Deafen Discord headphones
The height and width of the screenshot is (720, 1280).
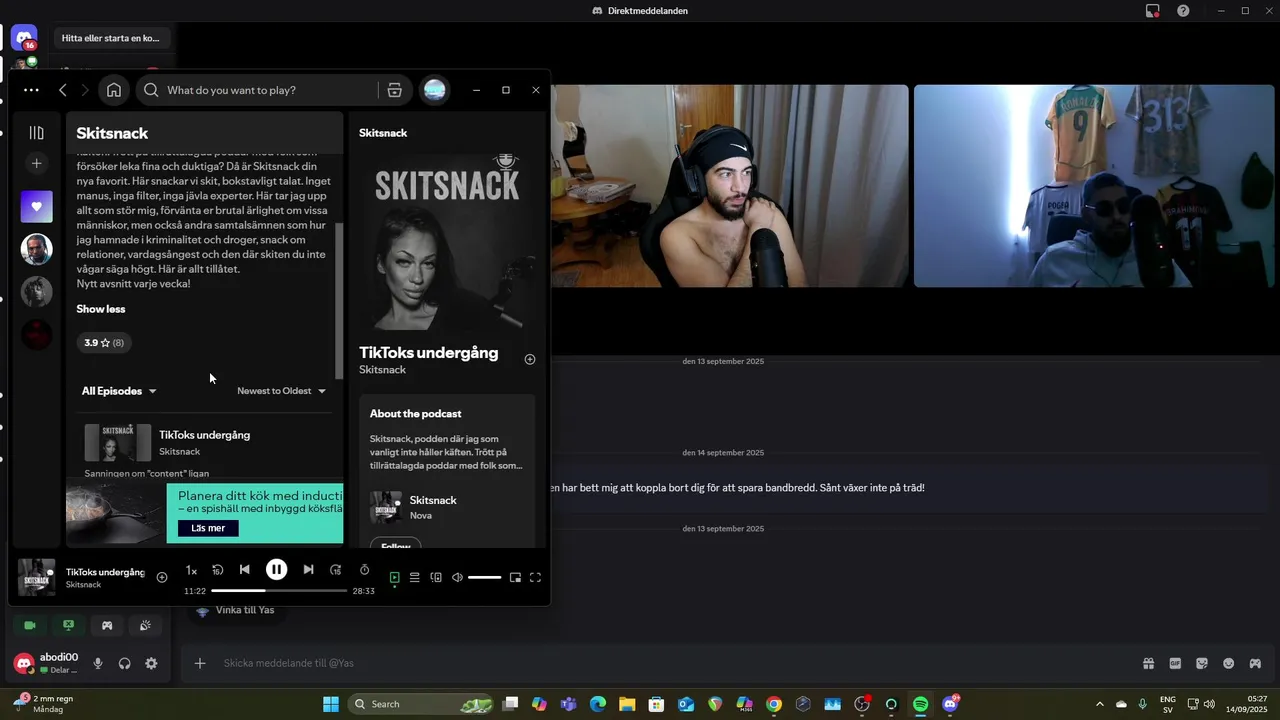(x=124, y=663)
